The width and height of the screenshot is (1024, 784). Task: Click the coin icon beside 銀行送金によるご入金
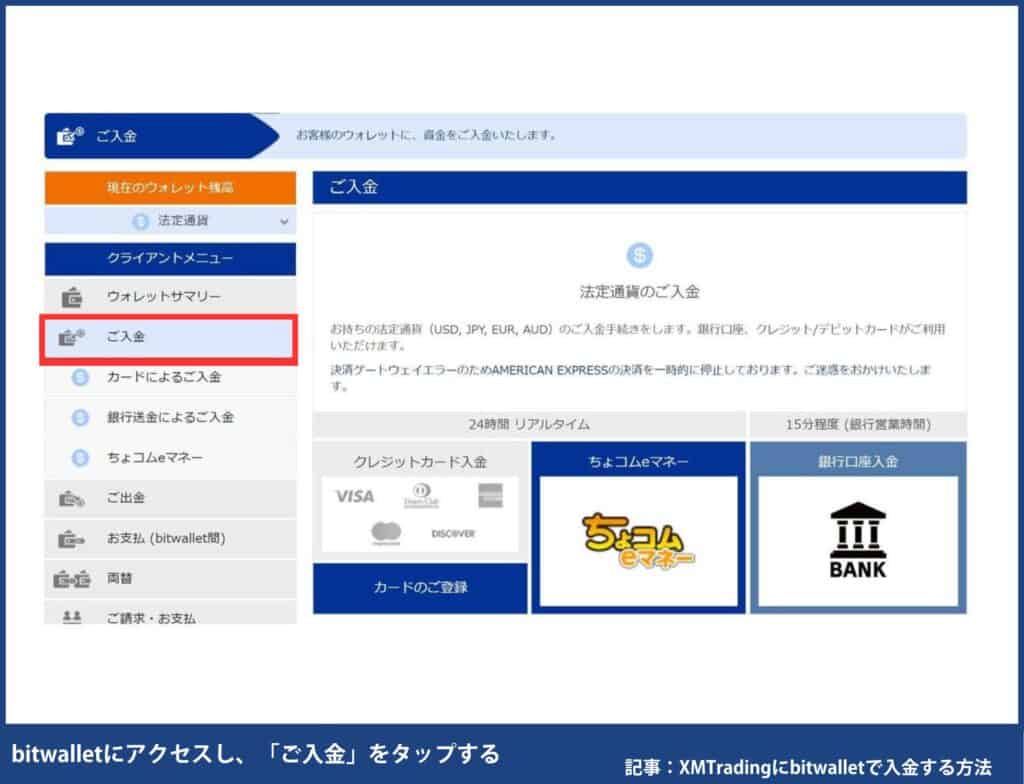point(80,417)
